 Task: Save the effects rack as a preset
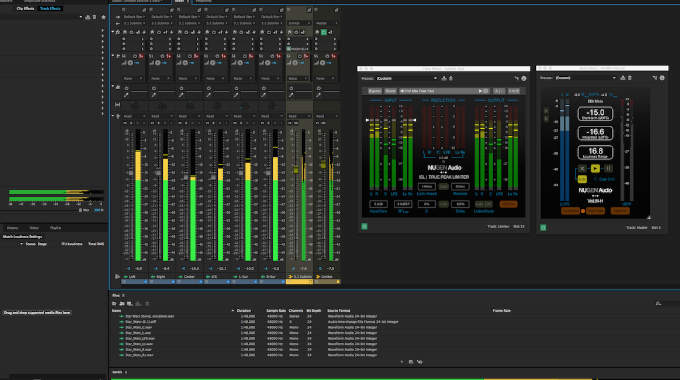88,17
